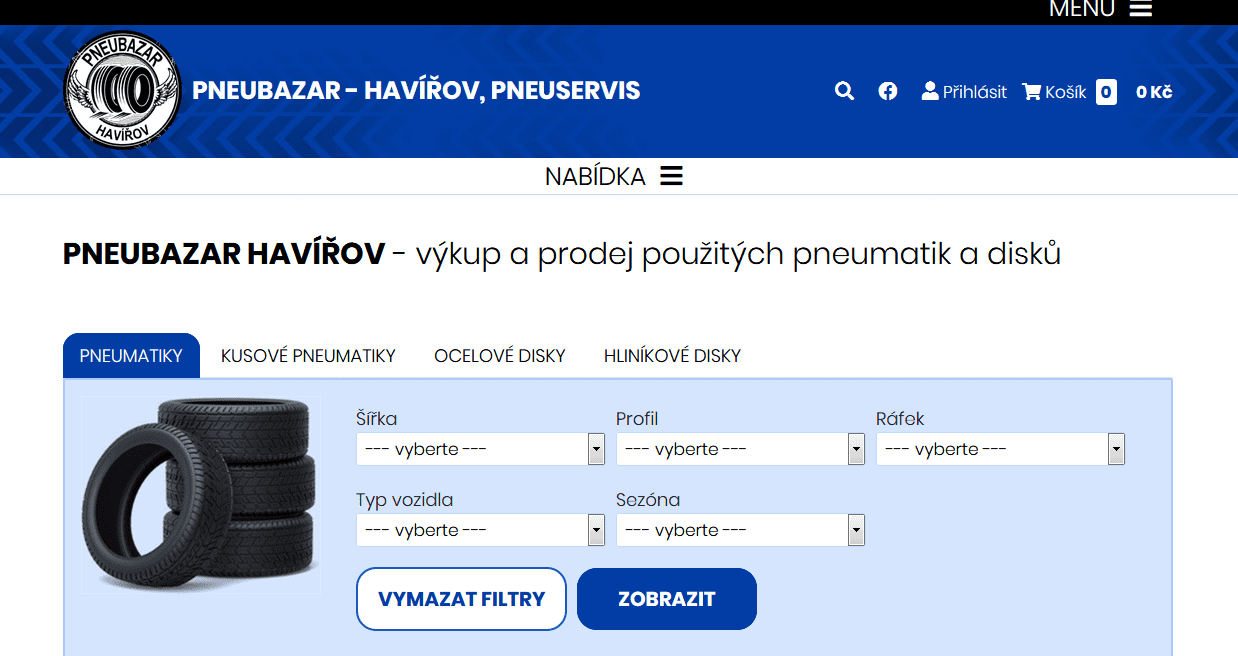Expand the Ráfek dropdown

pyautogui.click(x=1000, y=449)
